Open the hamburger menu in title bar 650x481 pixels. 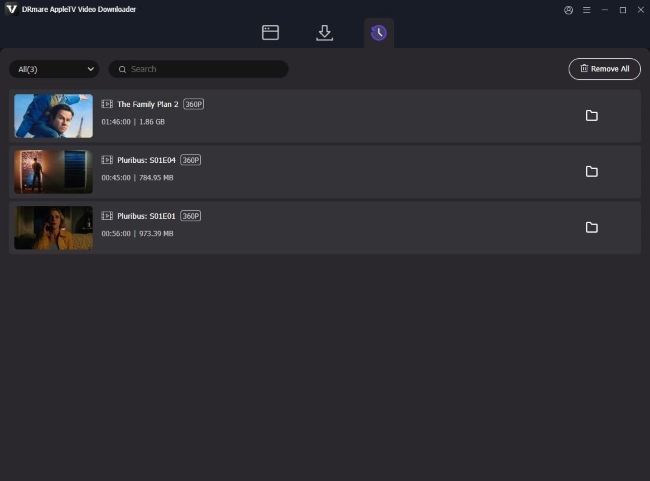(586, 10)
